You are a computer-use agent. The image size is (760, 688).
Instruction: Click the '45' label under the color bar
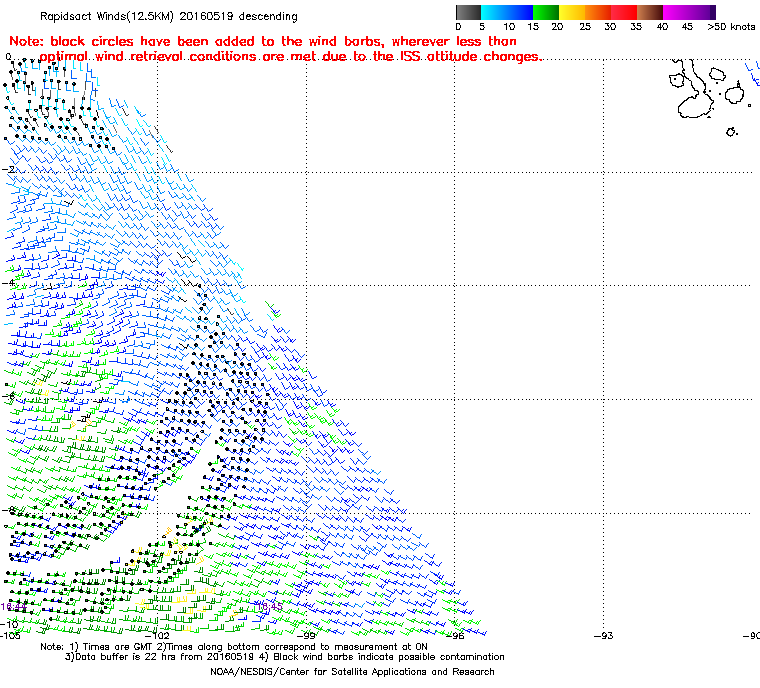(687, 27)
